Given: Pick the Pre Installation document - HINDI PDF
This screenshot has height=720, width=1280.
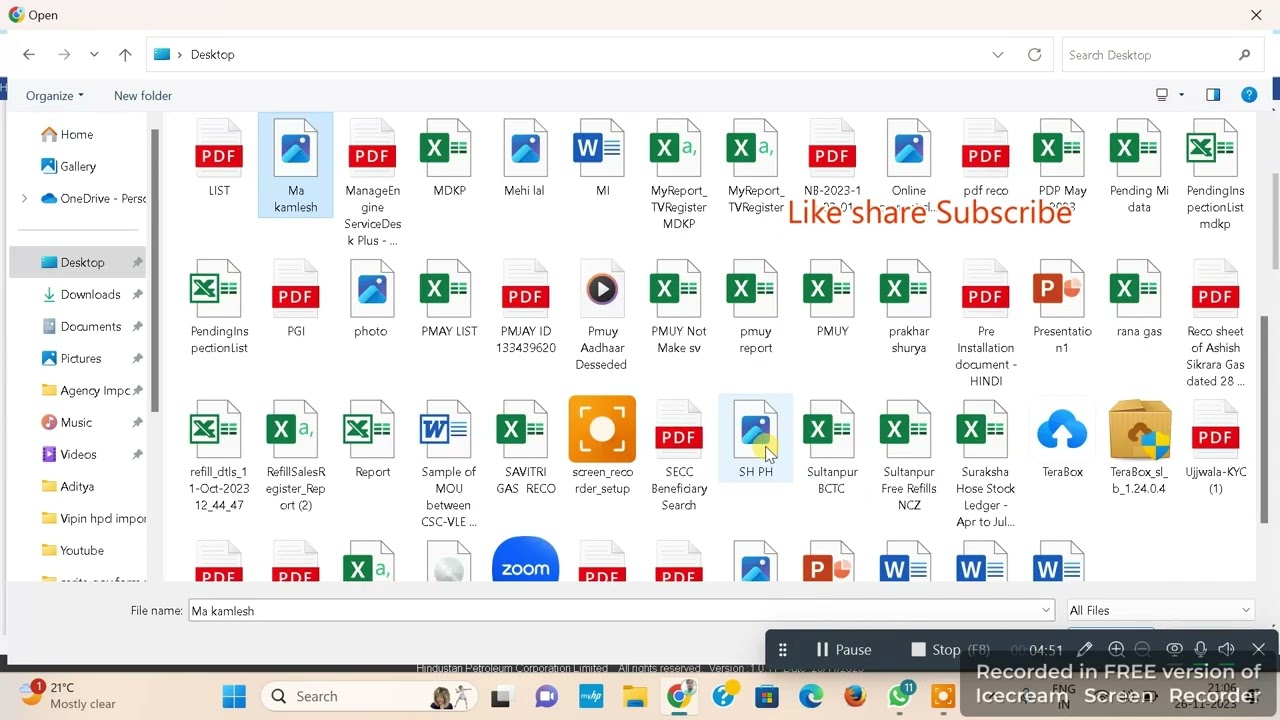Looking at the screenshot, I should pos(985,323).
